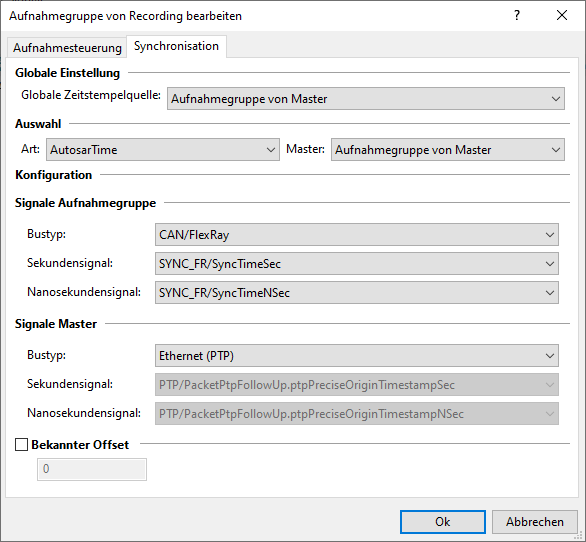Click the Signale Aufnahmegruppe heading
The height and width of the screenshot is (542, 586).
tap(85, 203)
